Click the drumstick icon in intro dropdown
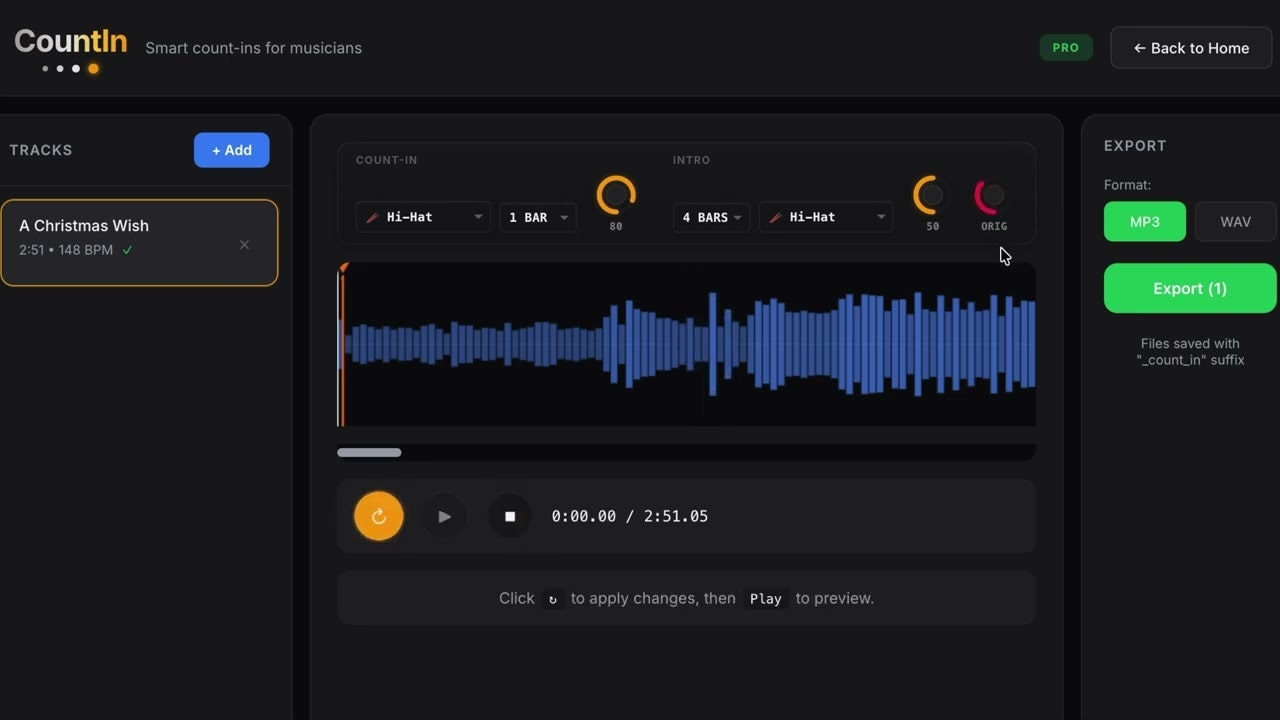The image size is (1280, 720). [x=776, y=217]
